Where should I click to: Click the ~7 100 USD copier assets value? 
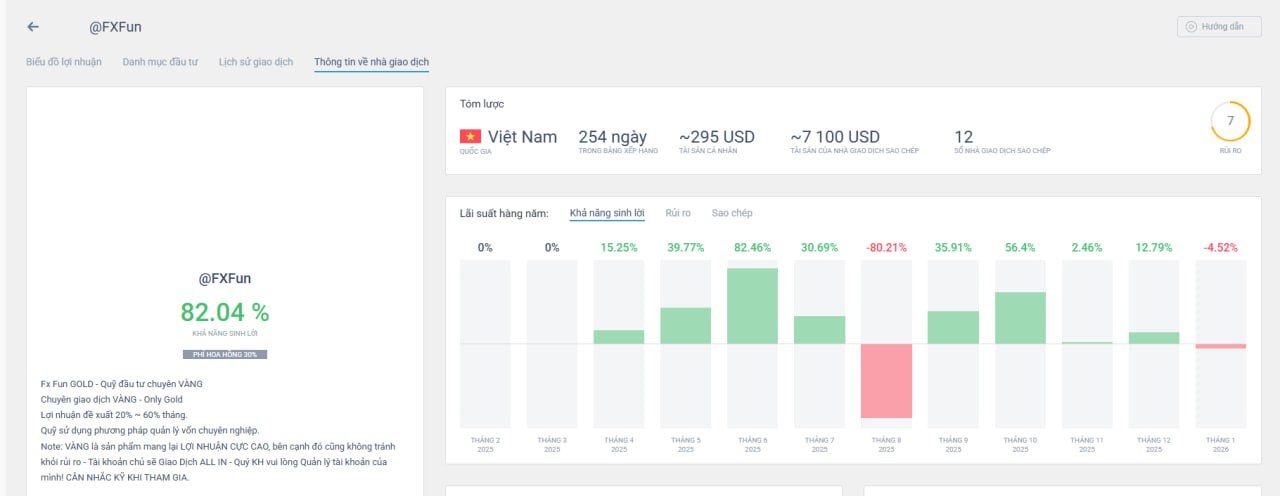(x=835, y=137)
